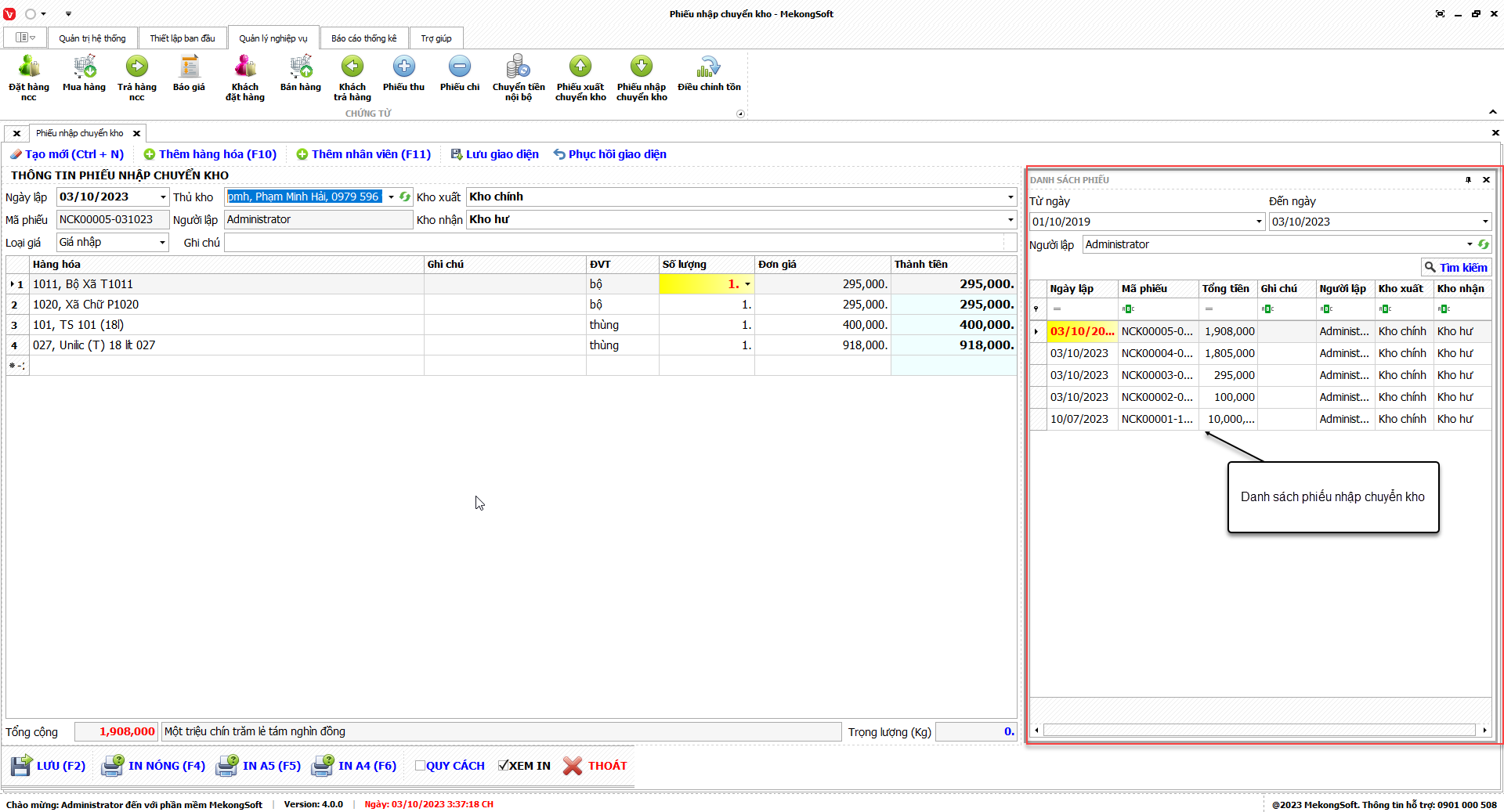
Task: Click refresh icon next to Thủ kho
Action: pos(405,197)
